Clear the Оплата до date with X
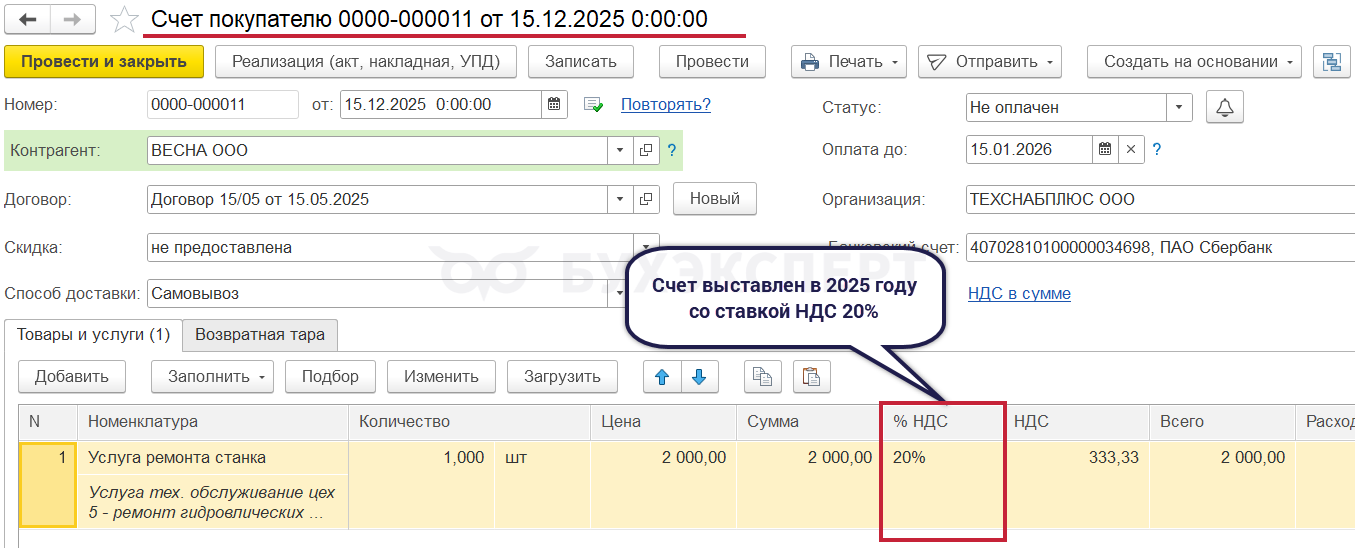This screenshot has height=548, width=1355. pyautogui.click(x=1131, y=150)
